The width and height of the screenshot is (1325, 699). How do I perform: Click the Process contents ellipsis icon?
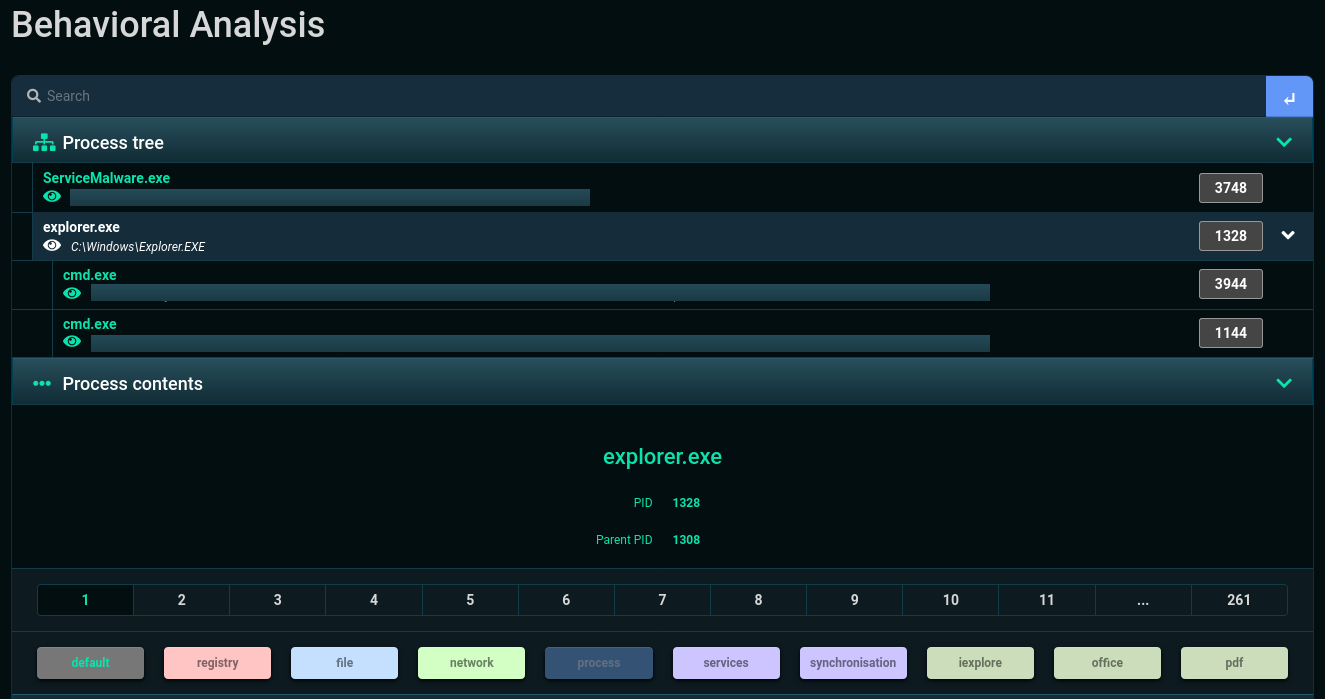(42, 384)
